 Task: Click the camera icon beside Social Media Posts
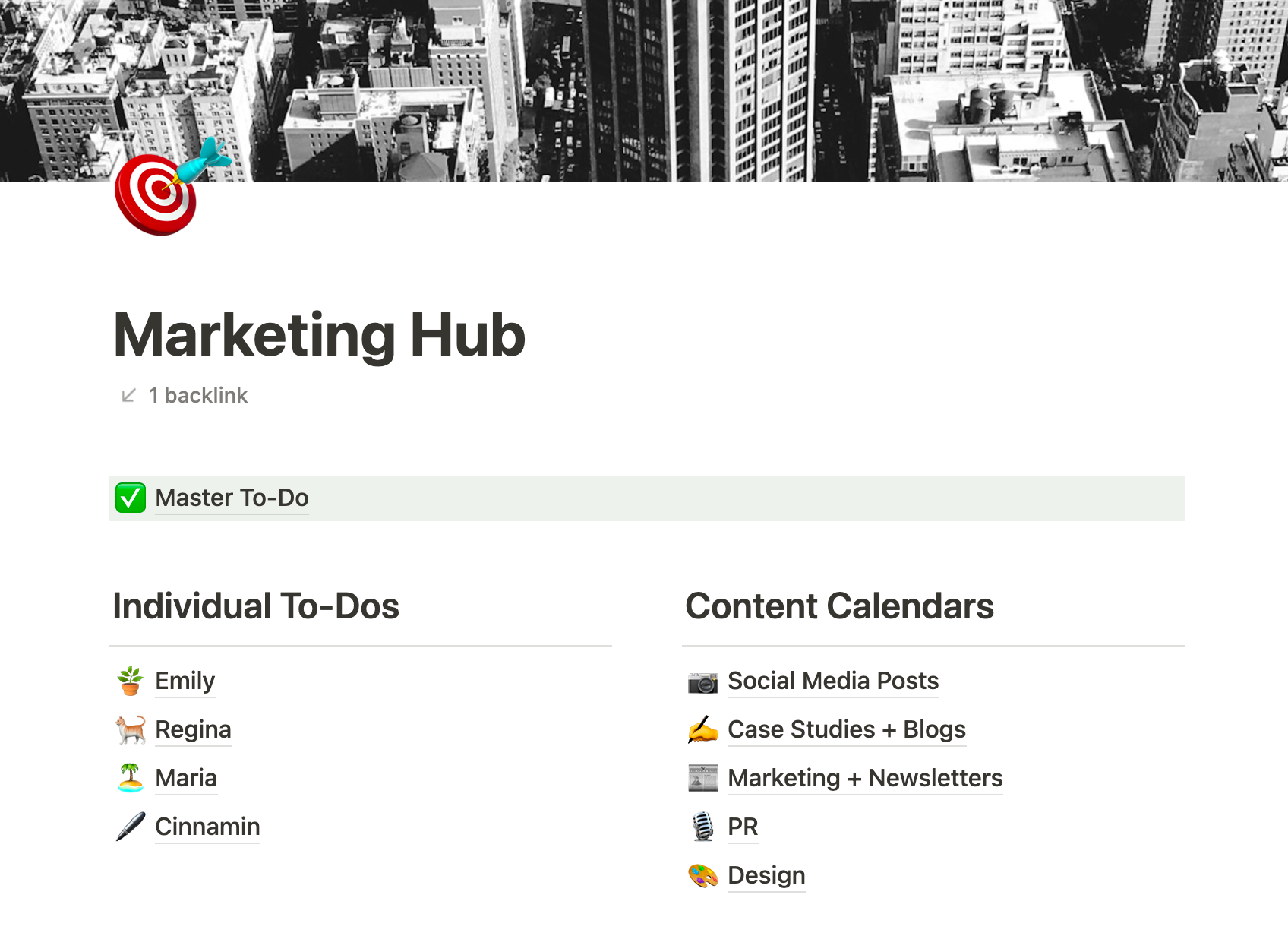point(703,681)
